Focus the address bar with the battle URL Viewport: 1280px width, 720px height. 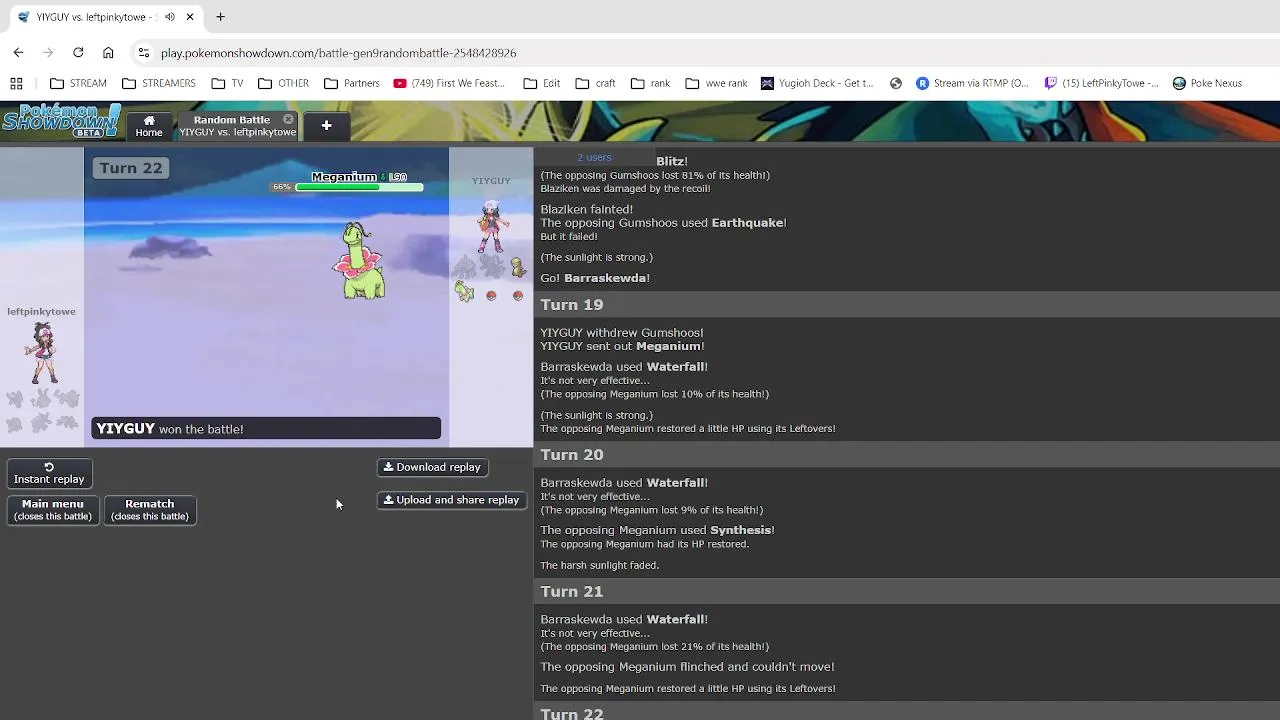point(338,53)
